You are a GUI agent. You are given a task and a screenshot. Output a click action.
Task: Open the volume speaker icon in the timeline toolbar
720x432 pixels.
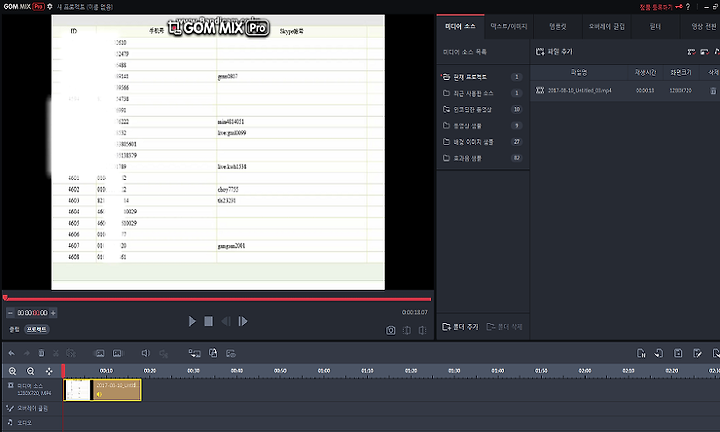pyautogui.click(x=146, y=353)
